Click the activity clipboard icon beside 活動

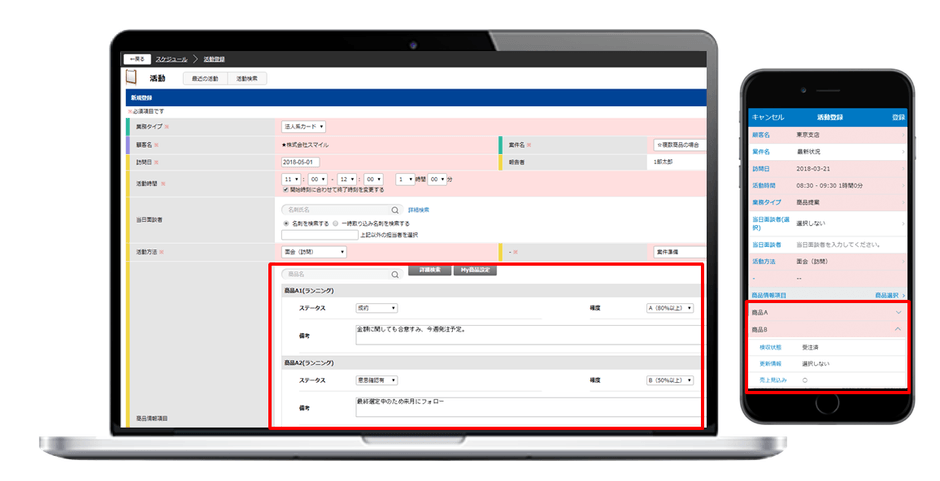pyautogui.click(x=132, y=77)
